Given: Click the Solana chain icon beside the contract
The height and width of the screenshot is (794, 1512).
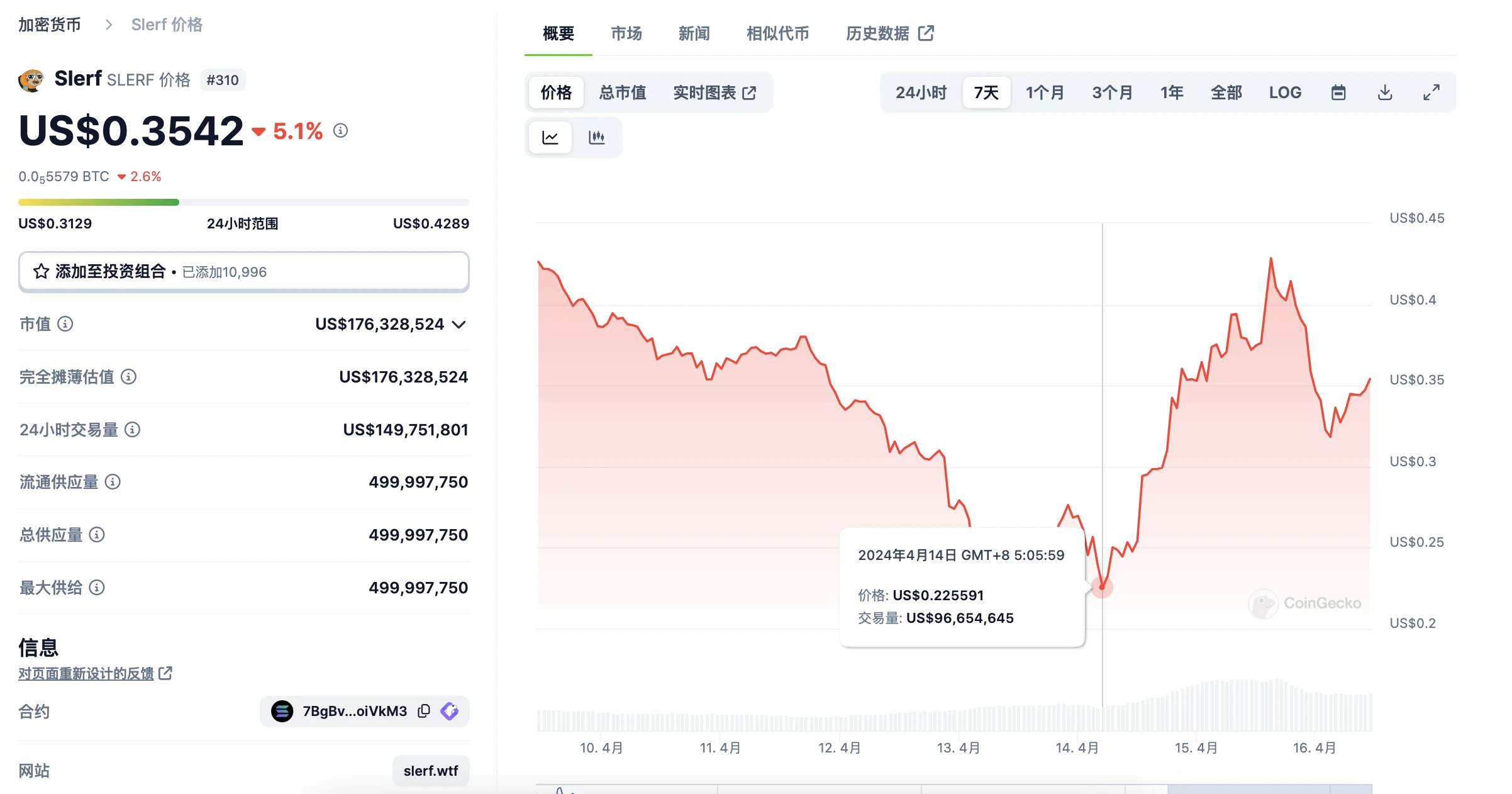Looking at the screenshot, I should tap(282, 711).
